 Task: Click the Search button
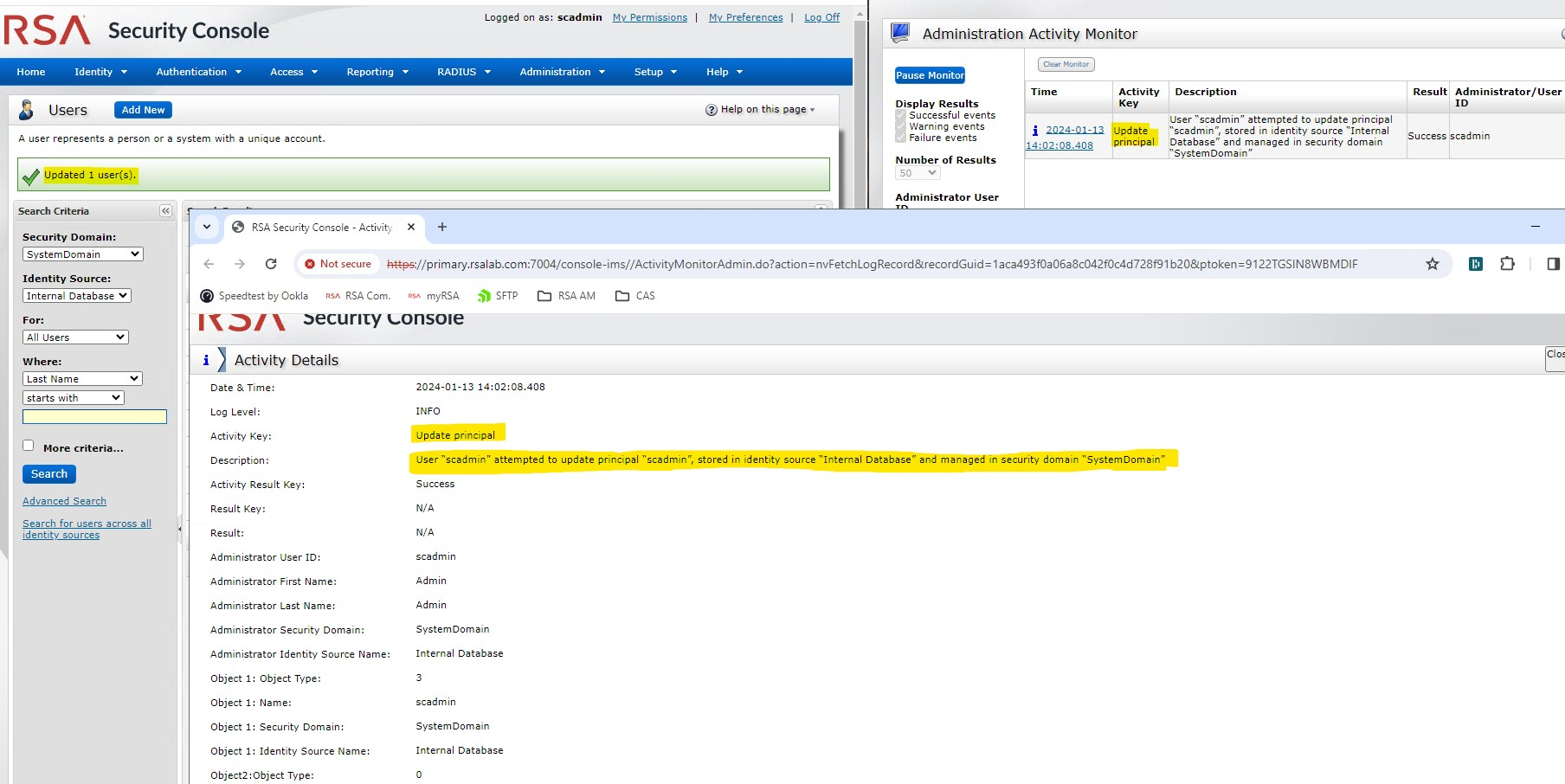(48, 473)
